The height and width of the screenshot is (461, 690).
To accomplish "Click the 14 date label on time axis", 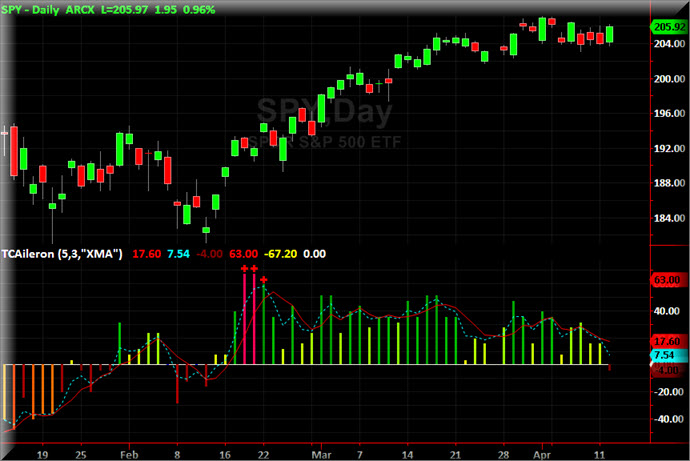I will (x=407, y=454).
